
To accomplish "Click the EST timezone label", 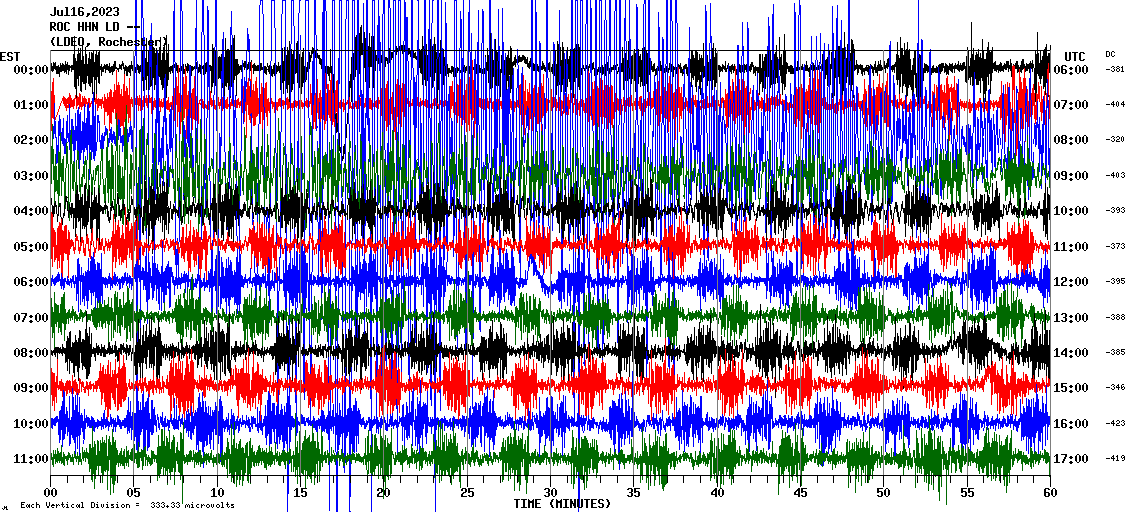I will click(10, 56).
